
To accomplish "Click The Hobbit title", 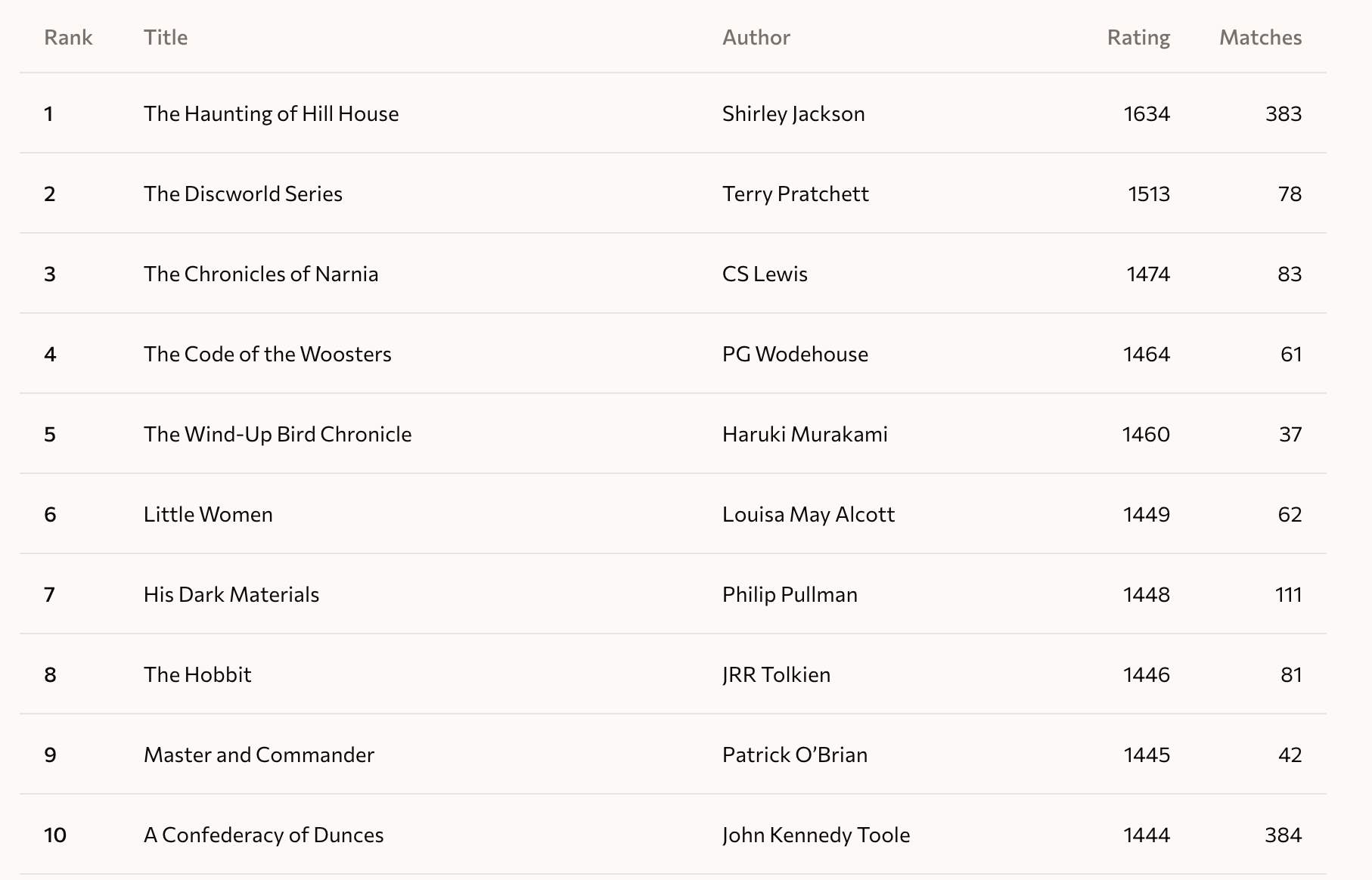I will coord(197,674).
